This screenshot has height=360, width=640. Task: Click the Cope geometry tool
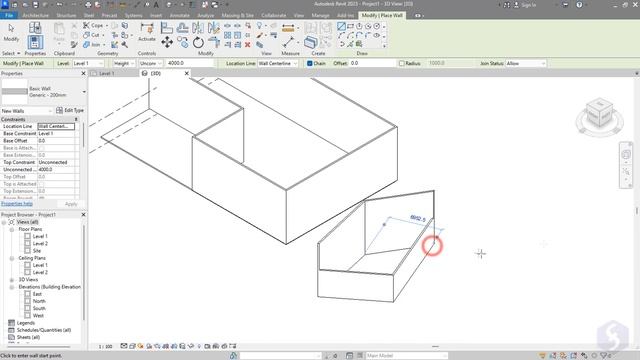click(93, 25)
